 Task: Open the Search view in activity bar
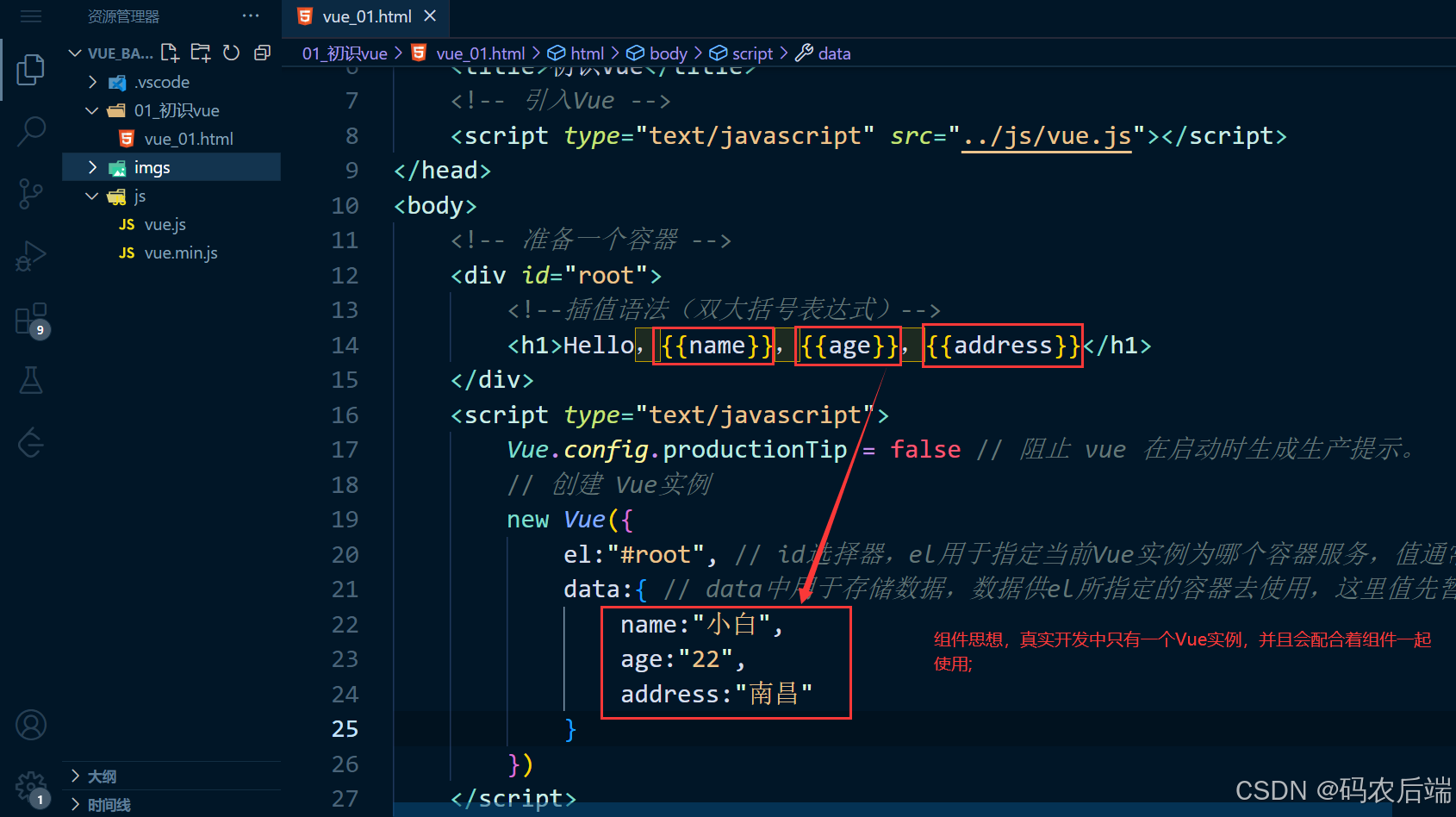pos(31,132)
